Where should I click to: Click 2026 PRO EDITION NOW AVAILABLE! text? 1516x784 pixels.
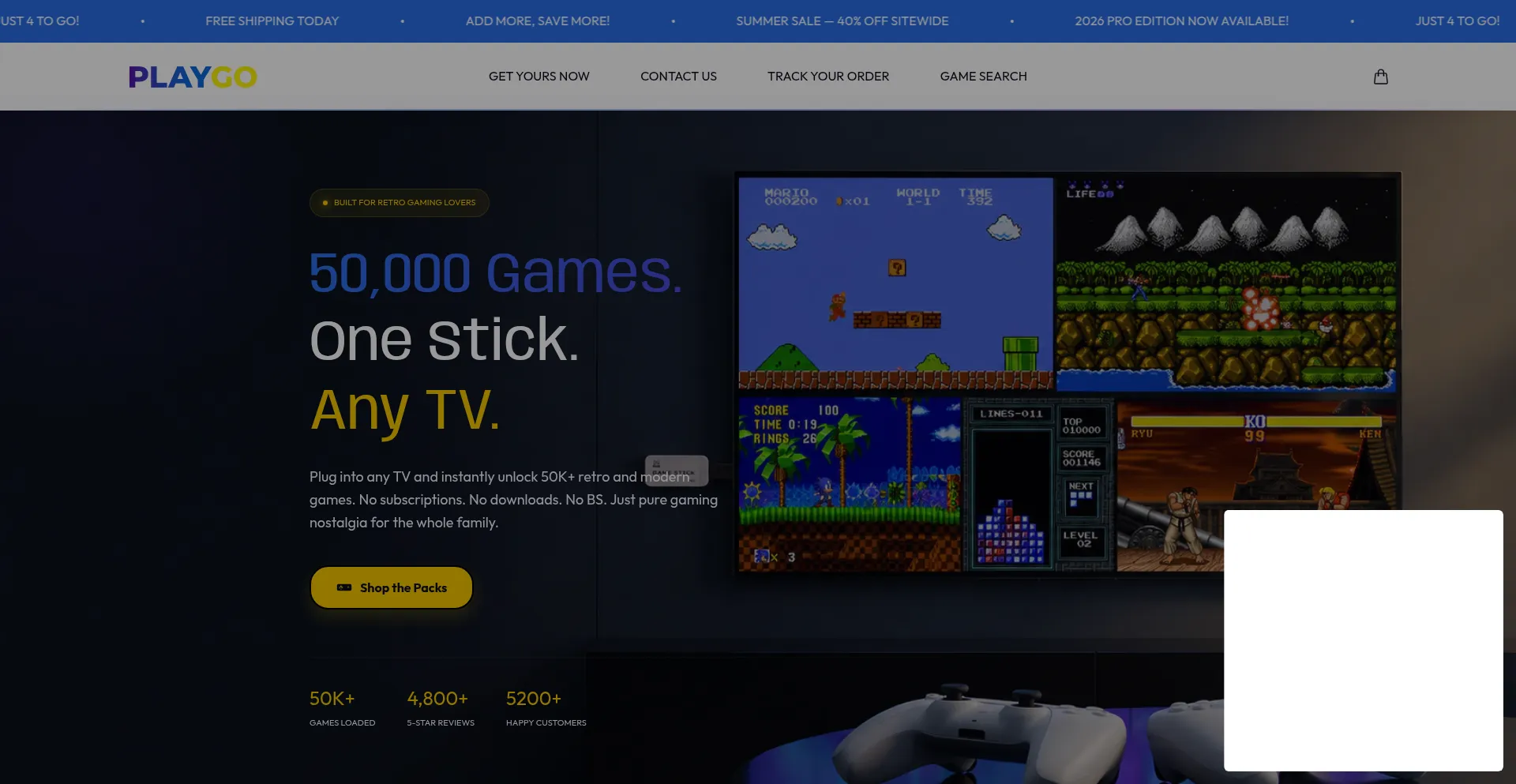pyautogui.click(x=1181, y=21)
